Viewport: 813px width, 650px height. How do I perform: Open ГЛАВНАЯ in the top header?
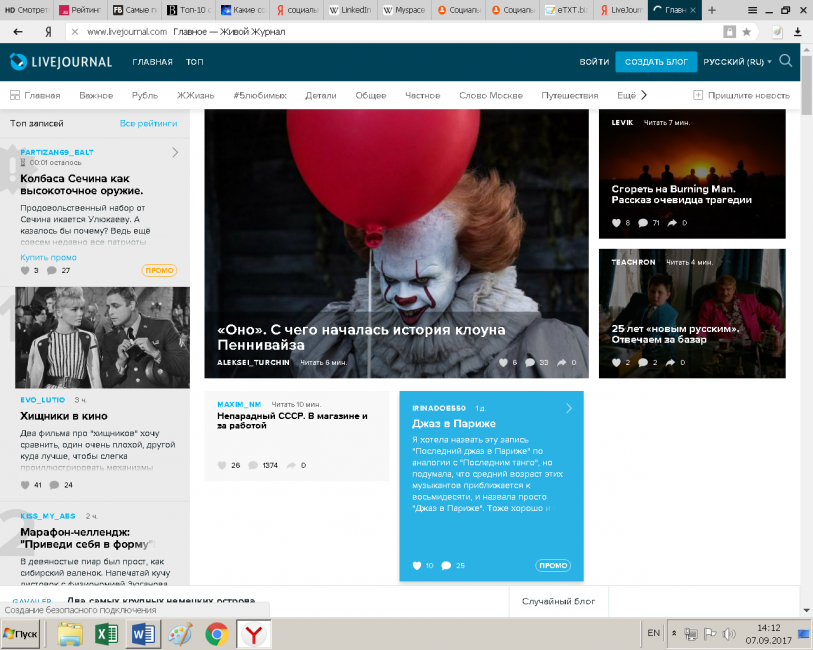152,62
